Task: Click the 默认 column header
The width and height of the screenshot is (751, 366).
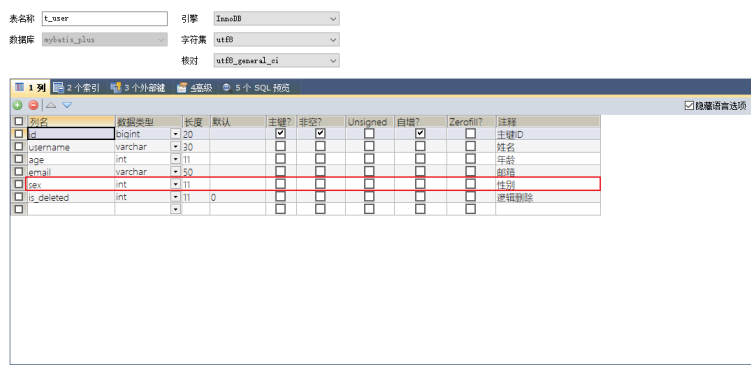Action: tap(238, 121)
